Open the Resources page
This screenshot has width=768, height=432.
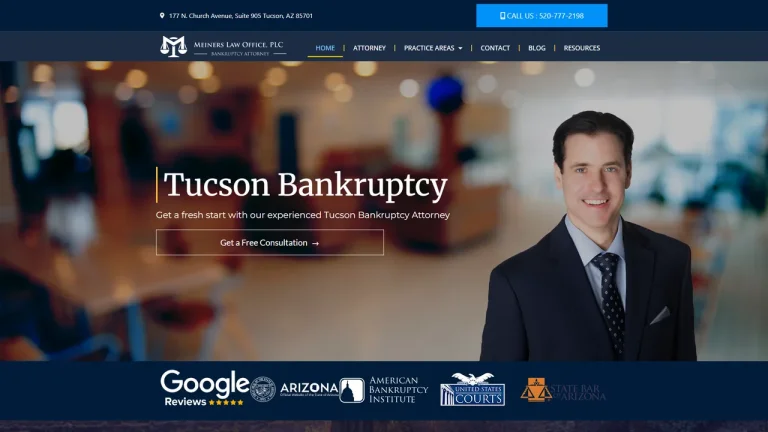coord(582,48)
